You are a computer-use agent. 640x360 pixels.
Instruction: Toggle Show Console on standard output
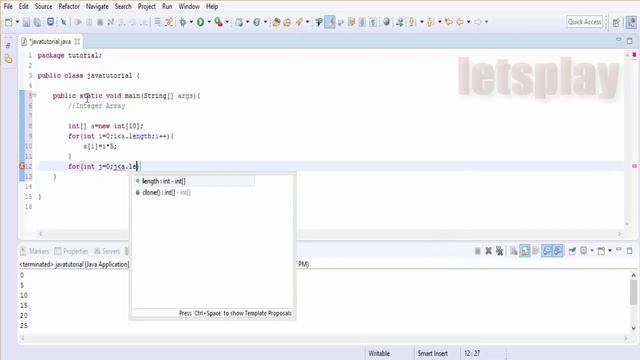547,251
